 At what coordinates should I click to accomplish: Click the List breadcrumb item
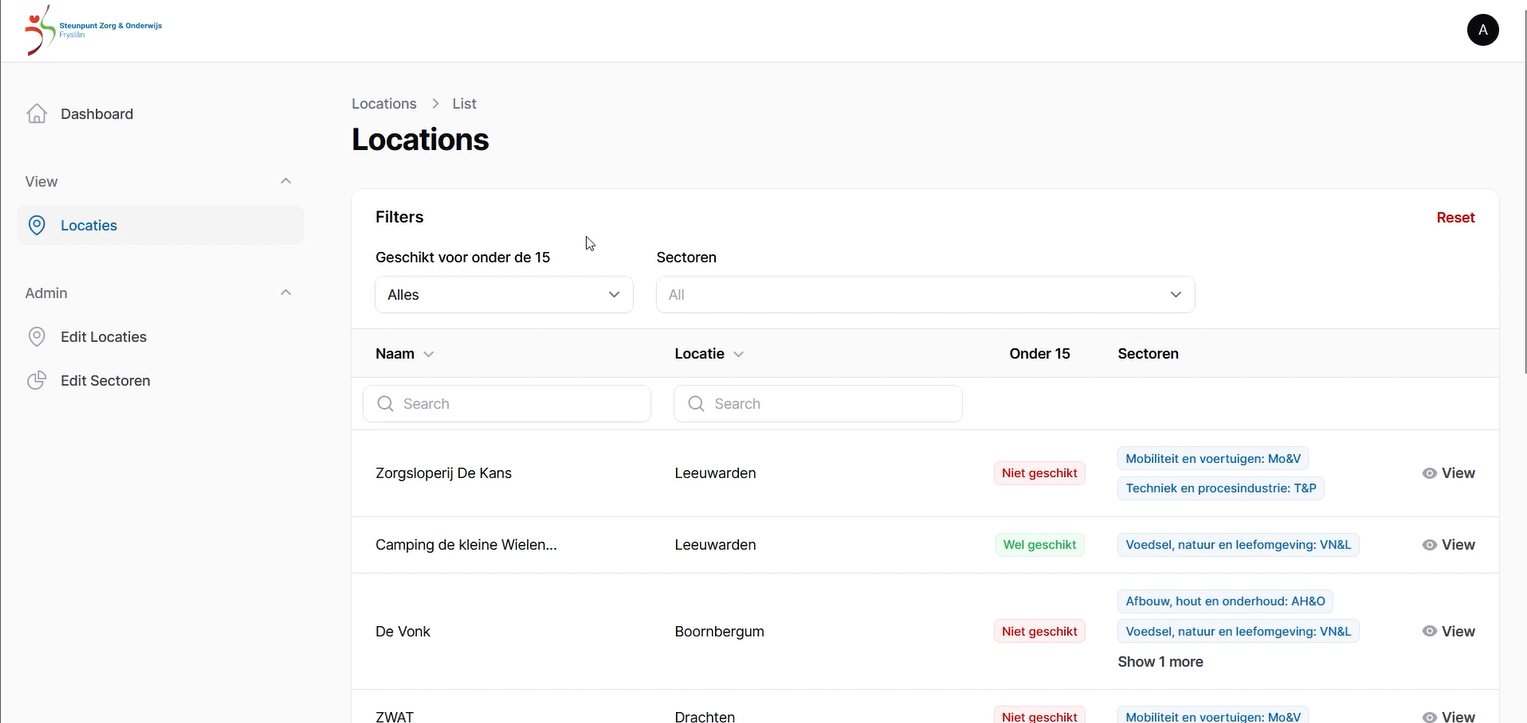[464, 104]
